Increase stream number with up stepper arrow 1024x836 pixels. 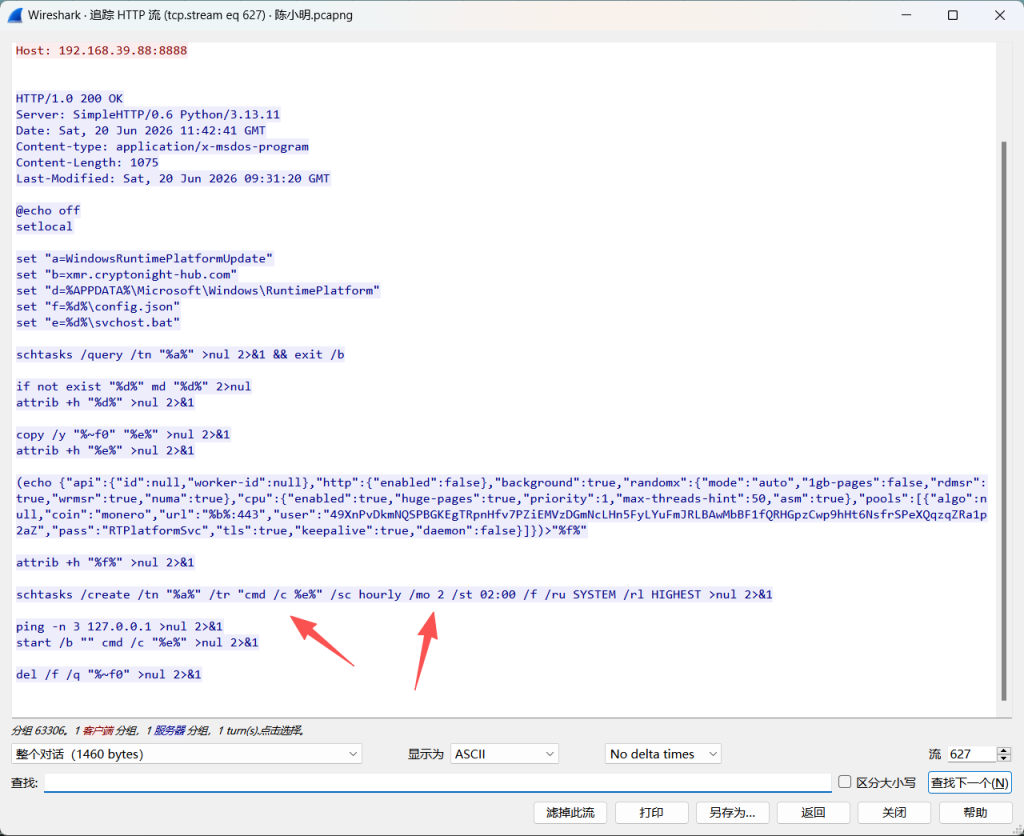[1004, 750]
